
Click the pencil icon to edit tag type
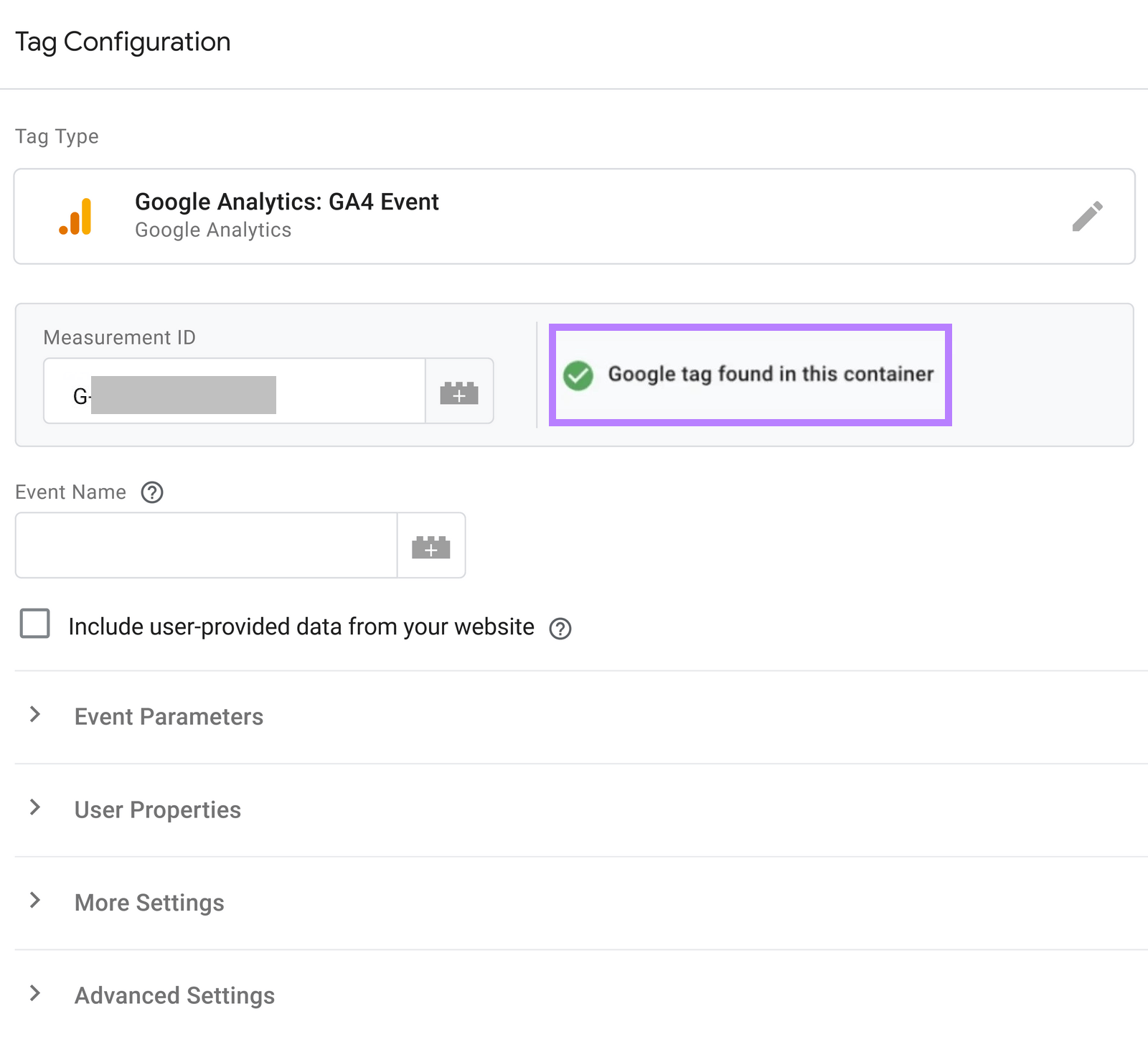[x=1088, y=216]
